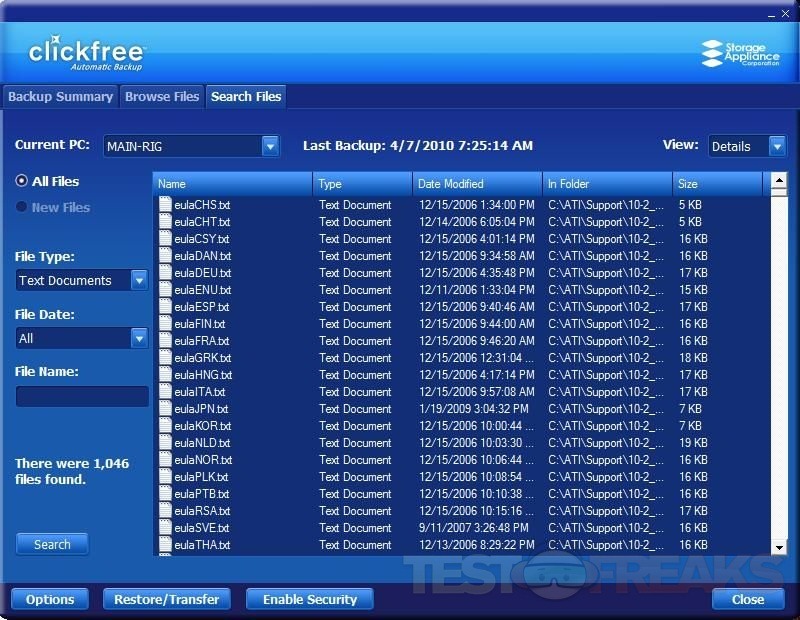
Task: Click the file icon next to eulaCHS.txt
Action: click(x=165, y=205)
